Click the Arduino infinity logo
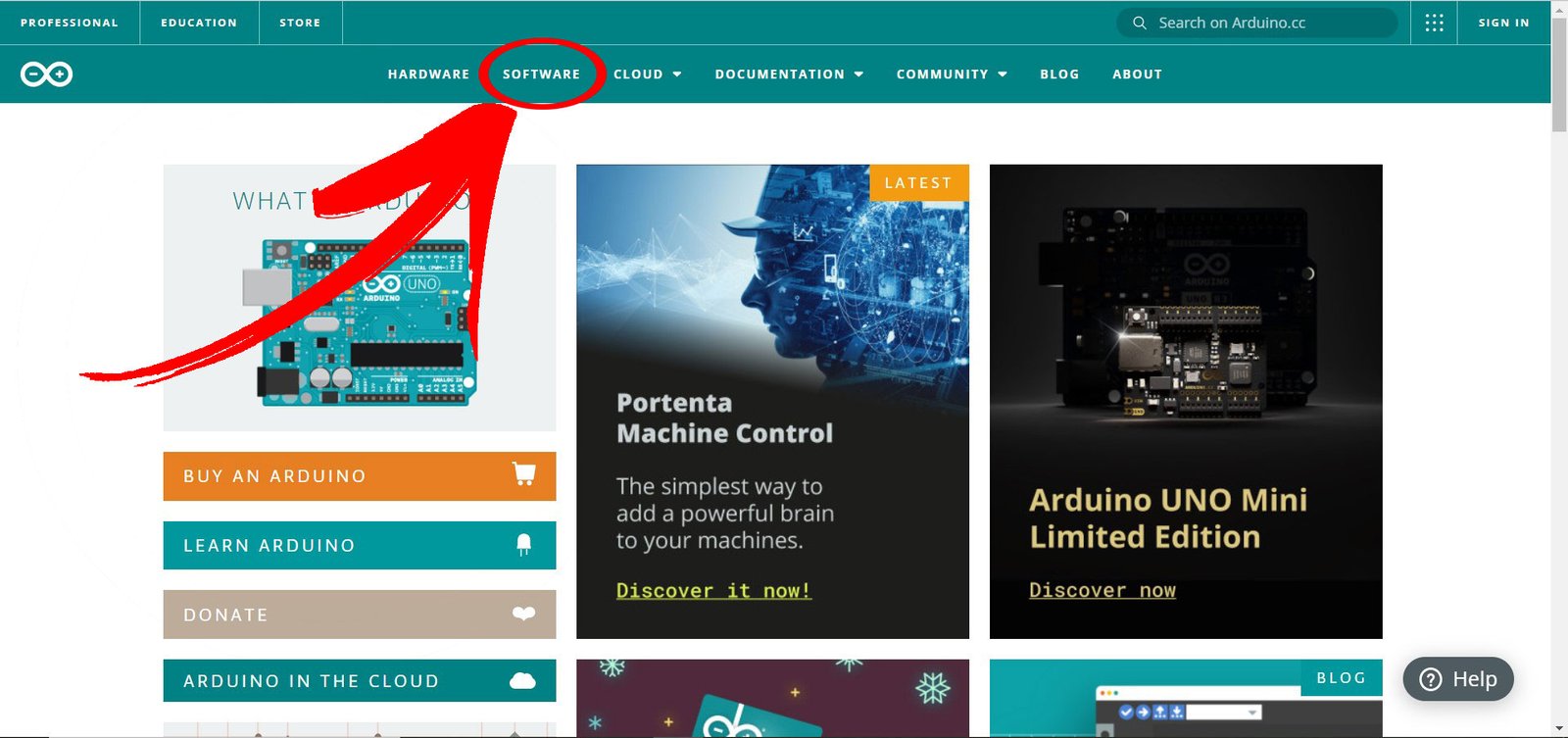This screenshot has width=1568, height=738. [x=46, y=74]
